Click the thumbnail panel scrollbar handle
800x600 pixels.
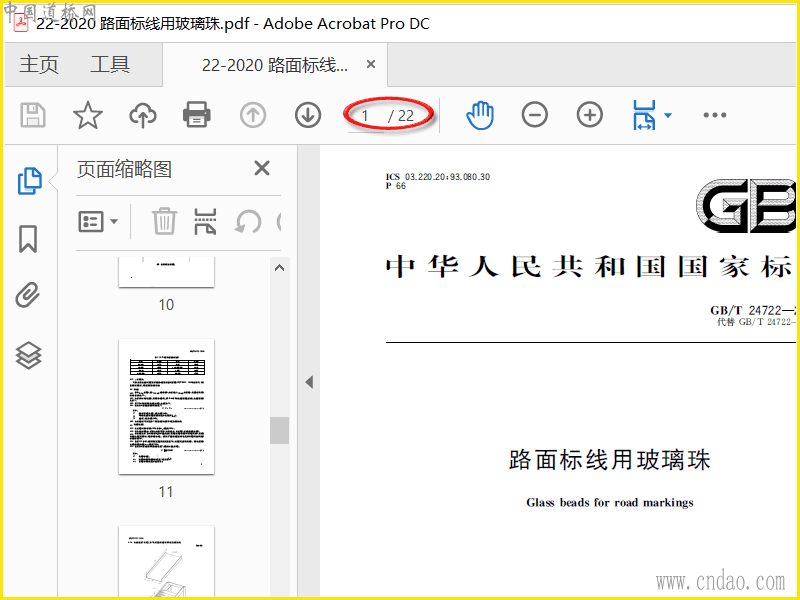tap(279, 430)
